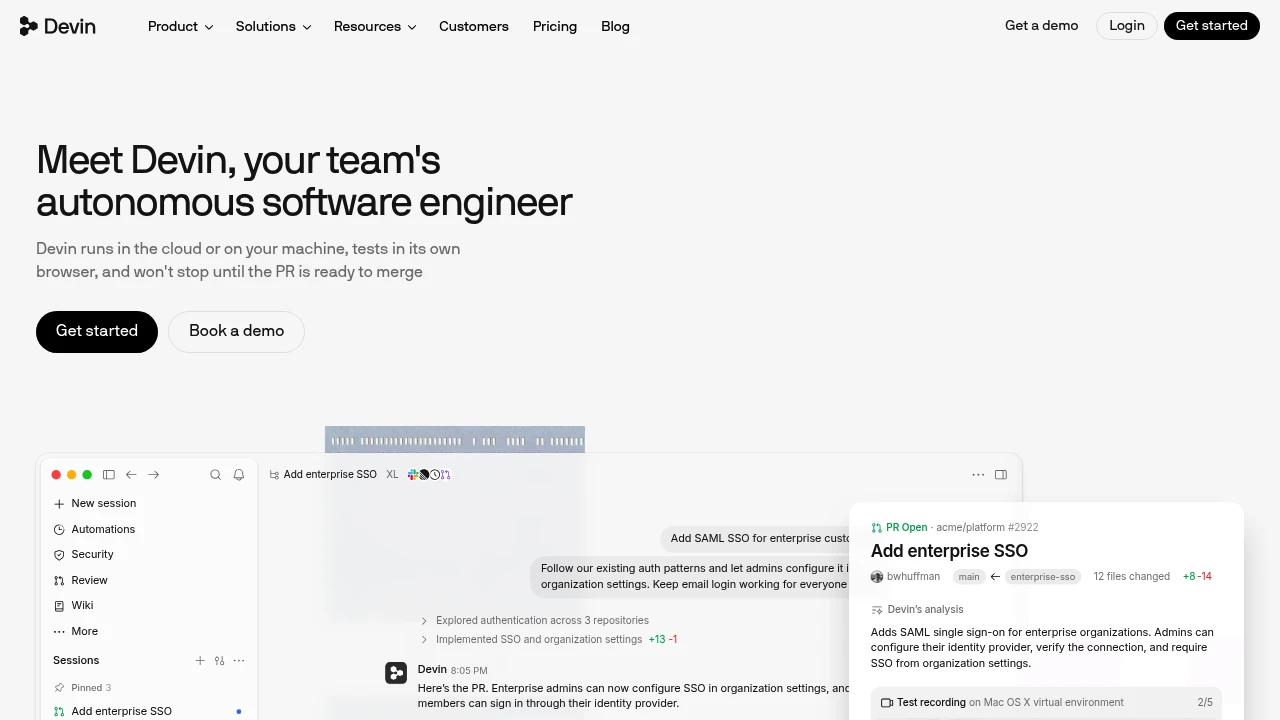Expand "Implemented SSO and organization settings"

548,640
